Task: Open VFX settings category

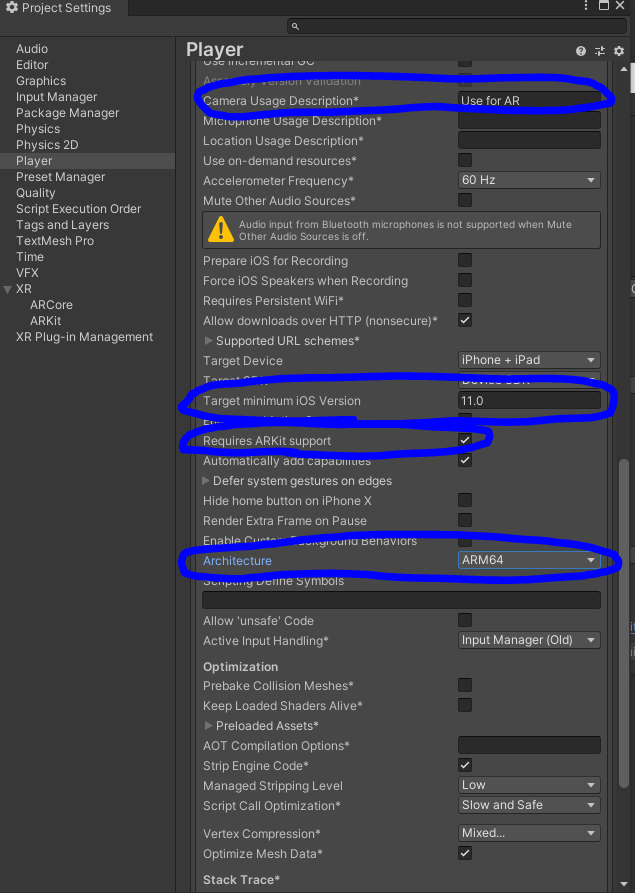Action: click(x=27, y=272)
